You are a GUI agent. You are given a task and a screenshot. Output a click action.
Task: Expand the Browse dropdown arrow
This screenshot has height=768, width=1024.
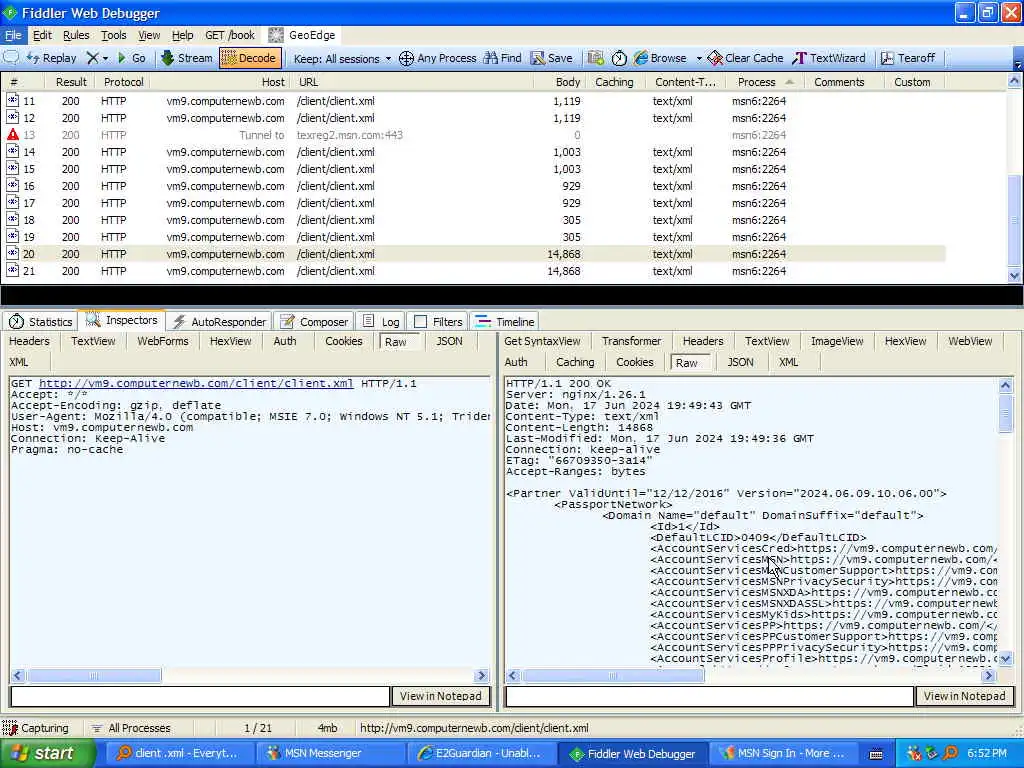pyautogui.click(x=699, y=58)
